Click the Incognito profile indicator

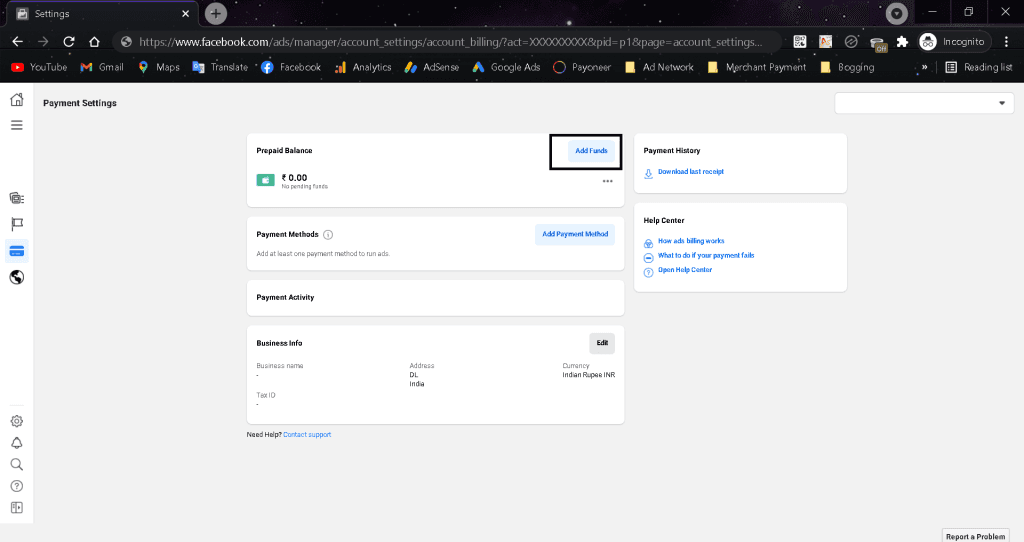[952, 42]
